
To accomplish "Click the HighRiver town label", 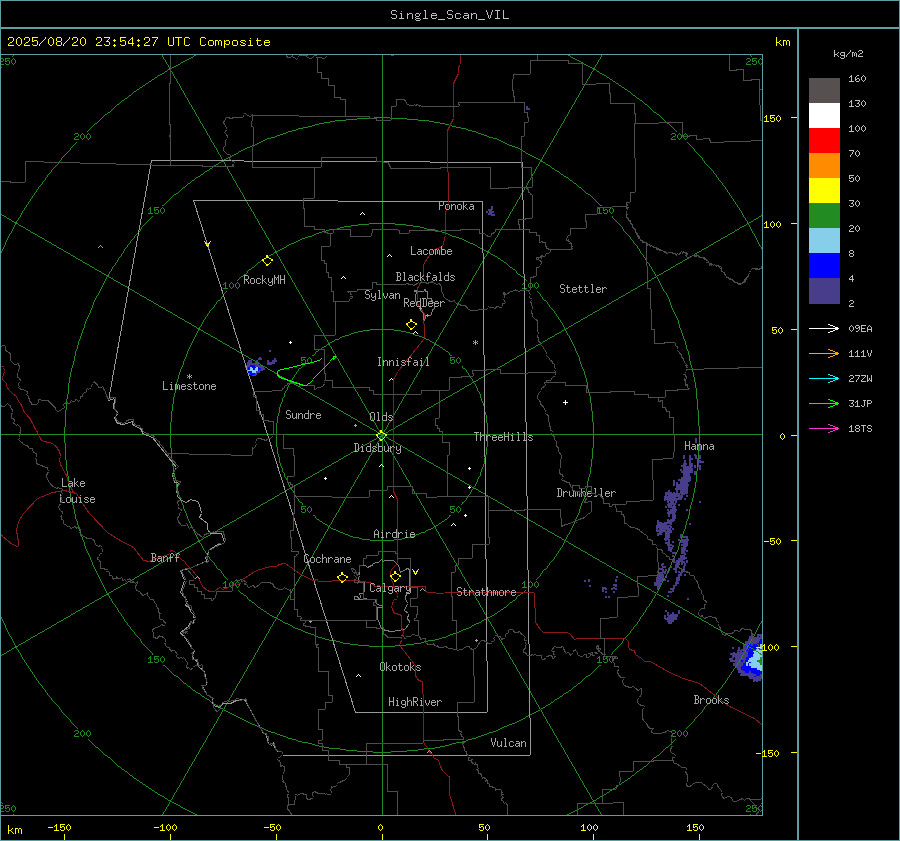I will pos(415,702).
